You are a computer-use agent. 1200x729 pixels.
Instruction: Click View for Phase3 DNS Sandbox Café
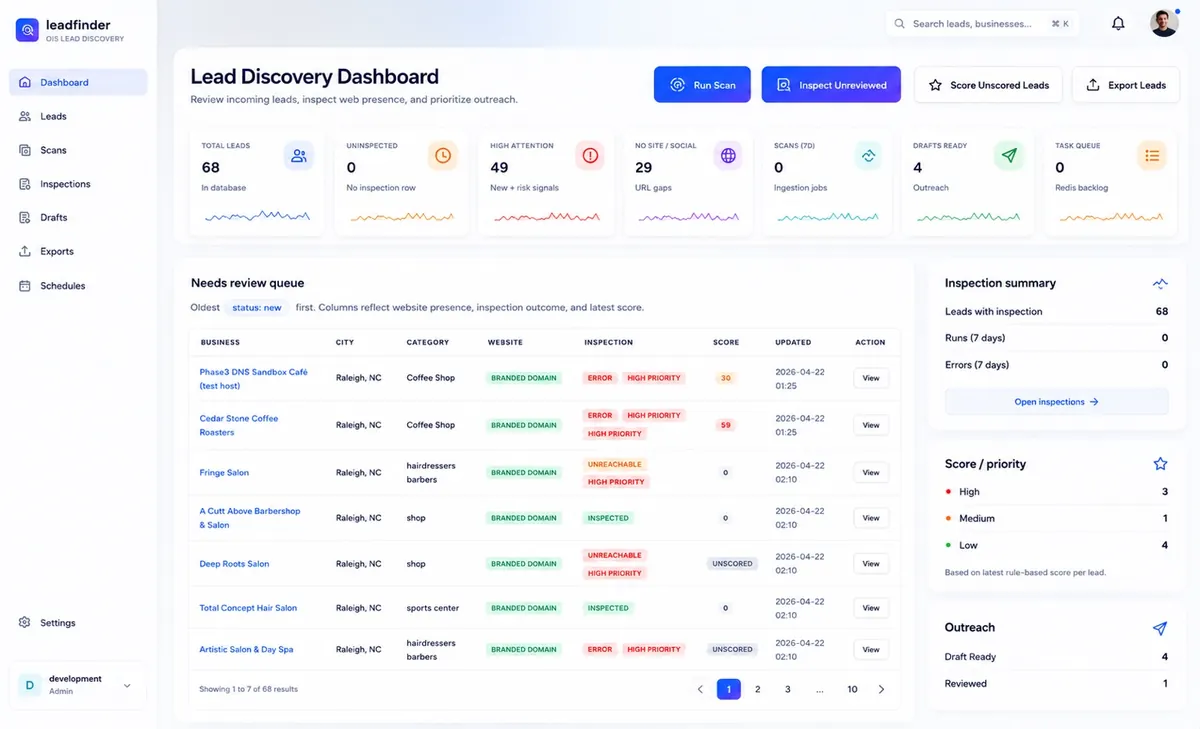871,378
